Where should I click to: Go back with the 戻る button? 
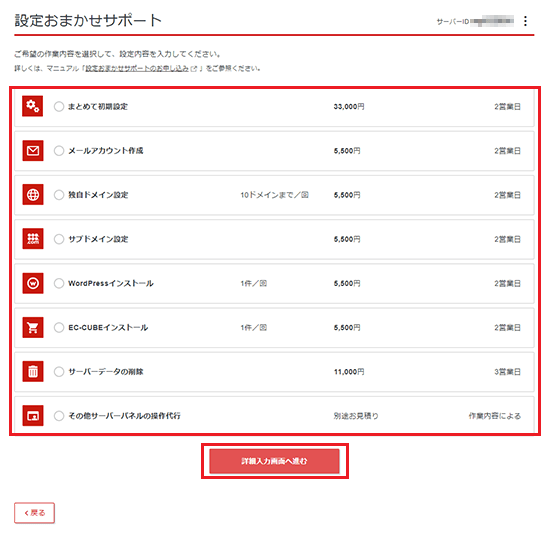click(34, 513)
